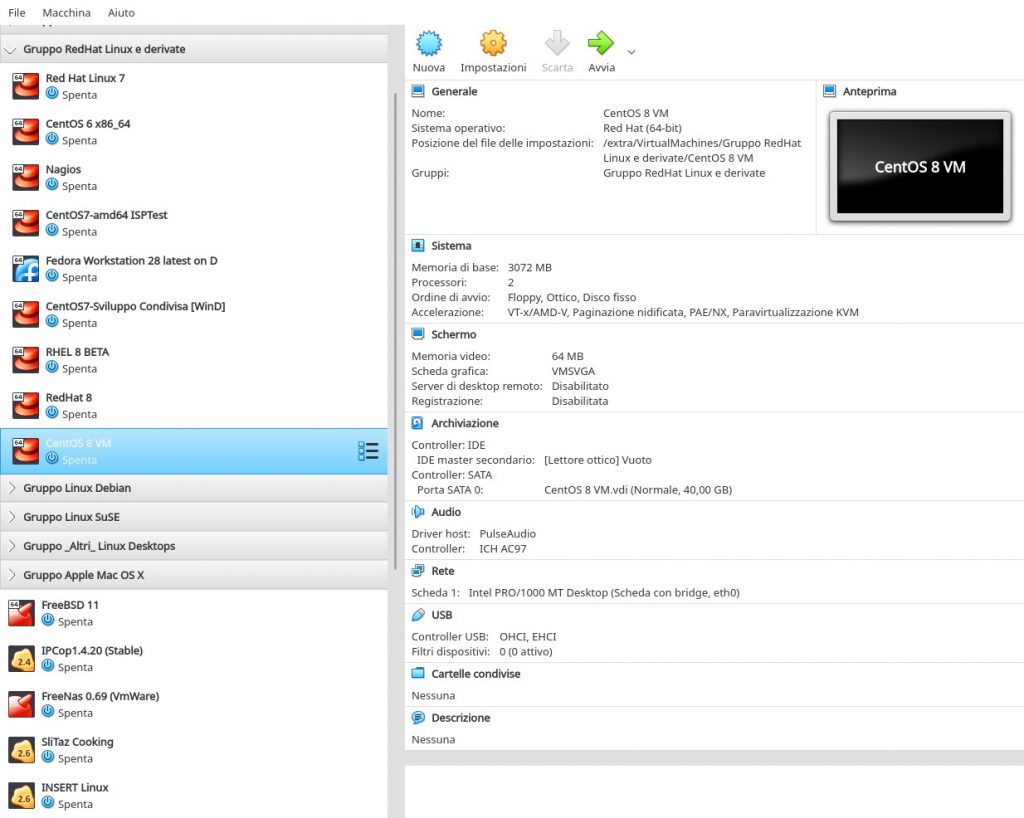Click the VMSVGA graphics card value
The height and width of the screenshot is (818, 1024).
pos(573,371)
